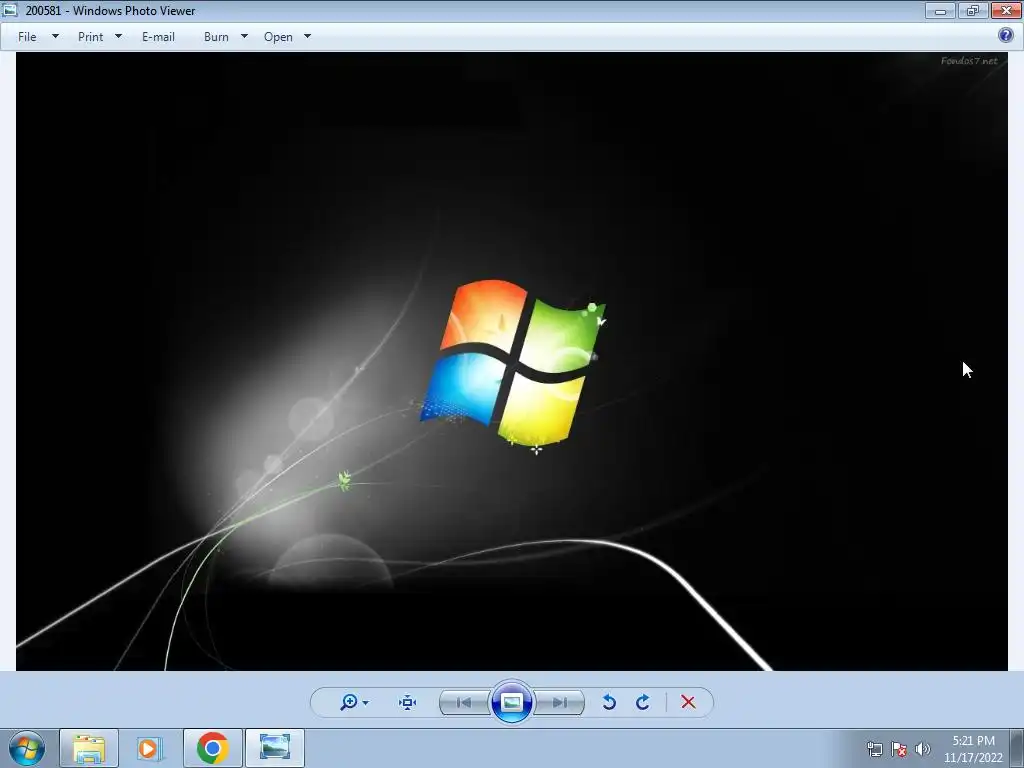Play slide show with center button
The width and height of the screenshot is (1024, 768).
[511, 702]
